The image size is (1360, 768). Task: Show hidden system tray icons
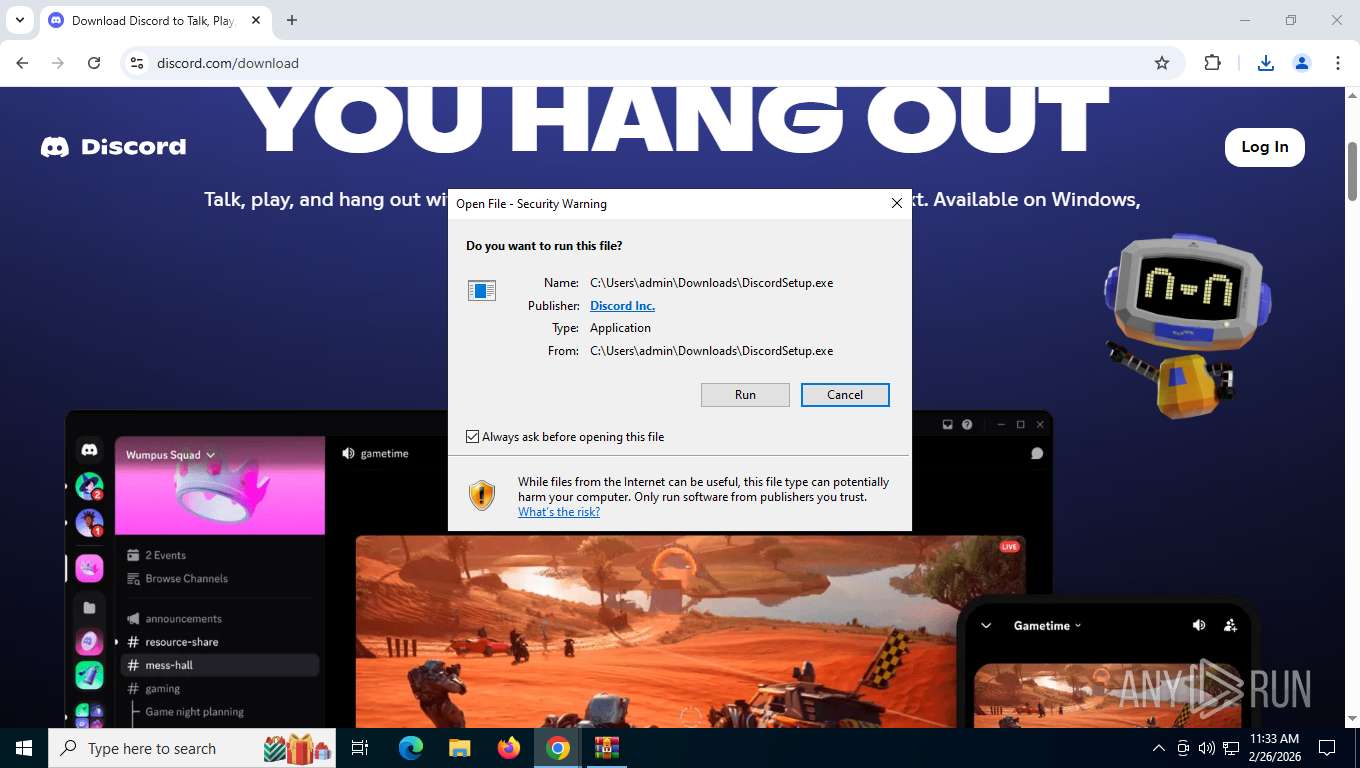point(1159,748)
